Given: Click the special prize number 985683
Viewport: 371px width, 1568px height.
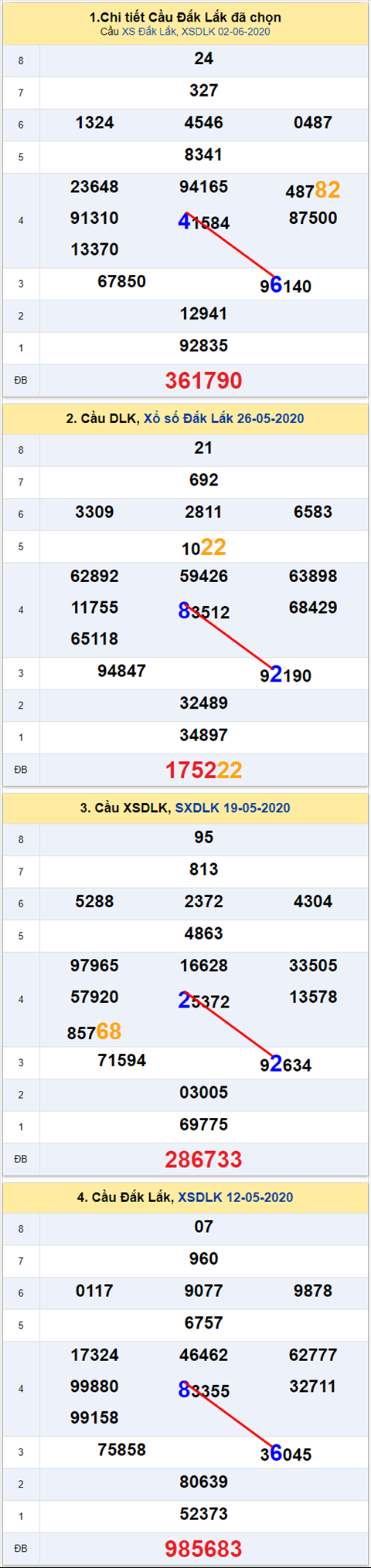Looking at the screenshot, I should click(x=204, y=1548).
